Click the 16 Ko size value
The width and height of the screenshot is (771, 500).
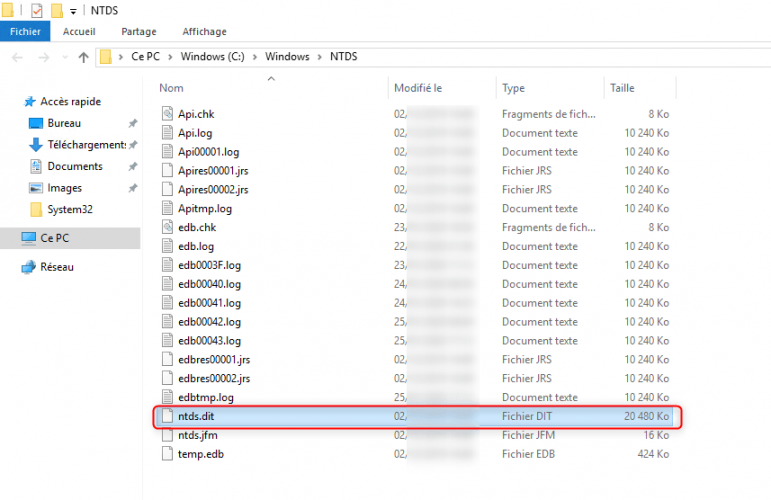coord(656,436)
